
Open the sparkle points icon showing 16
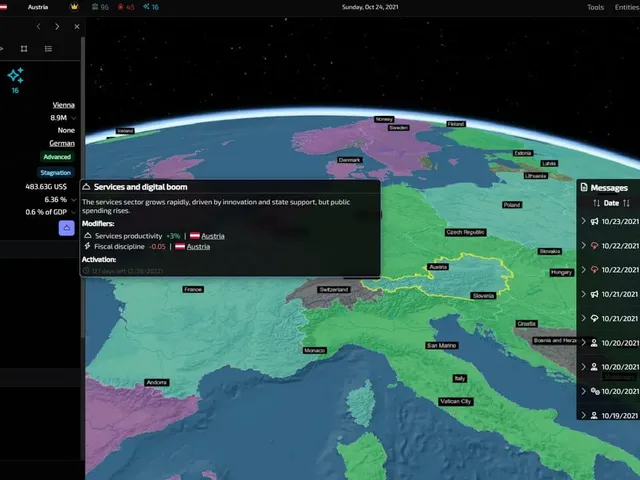coord(16,76)
